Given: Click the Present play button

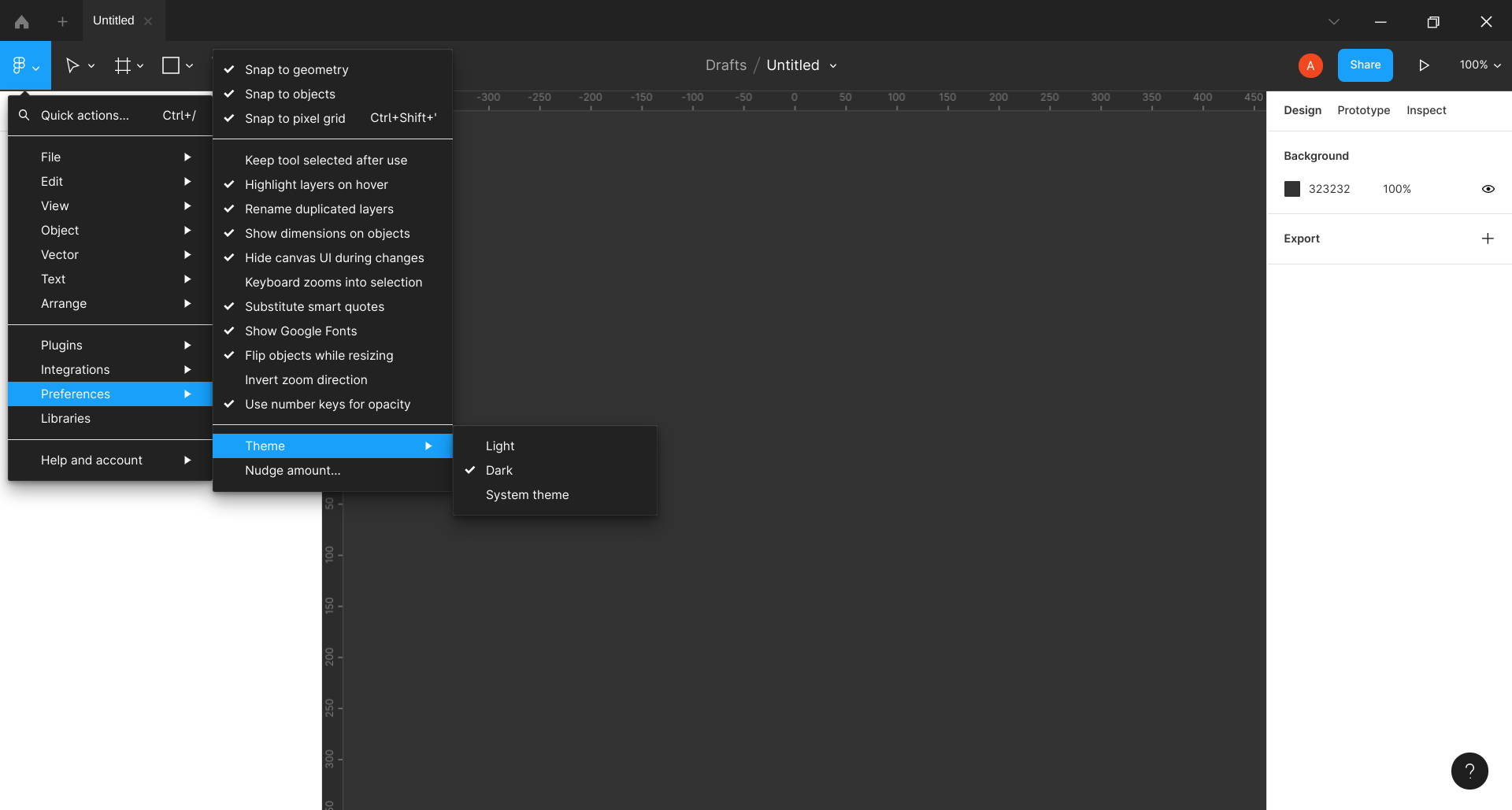Looking at the screenshot, I should point(1424,65).
